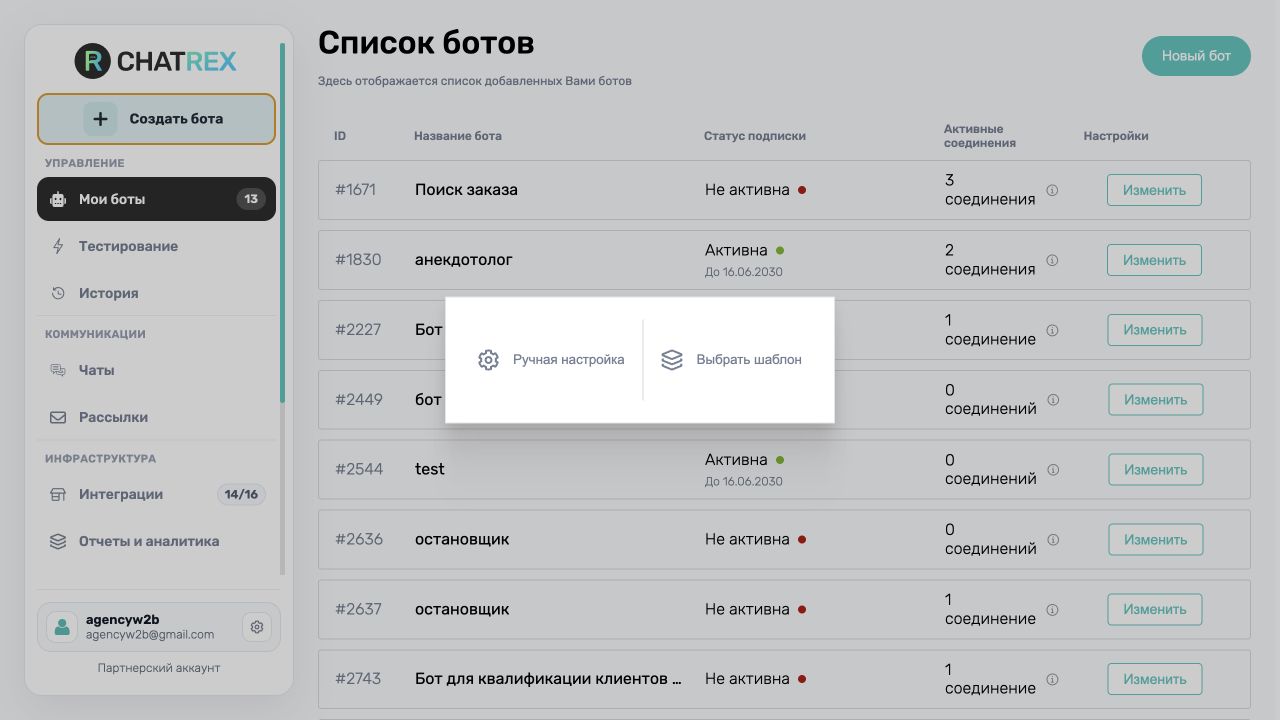Open Чаты section
Image resolution: width=1280 pixels, height=720 pixels.
(156, 370)
